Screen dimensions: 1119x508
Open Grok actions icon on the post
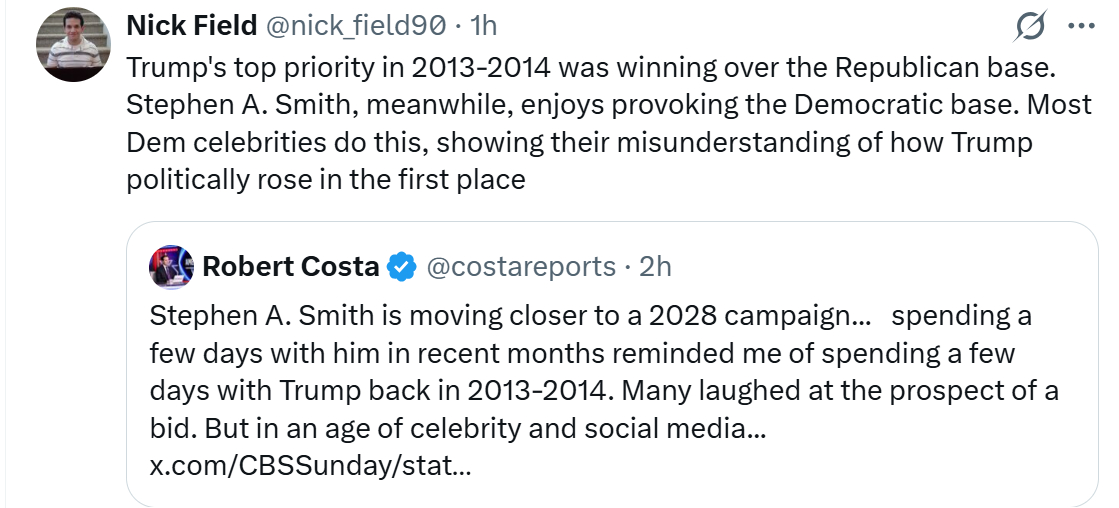tap(1030, 27)
